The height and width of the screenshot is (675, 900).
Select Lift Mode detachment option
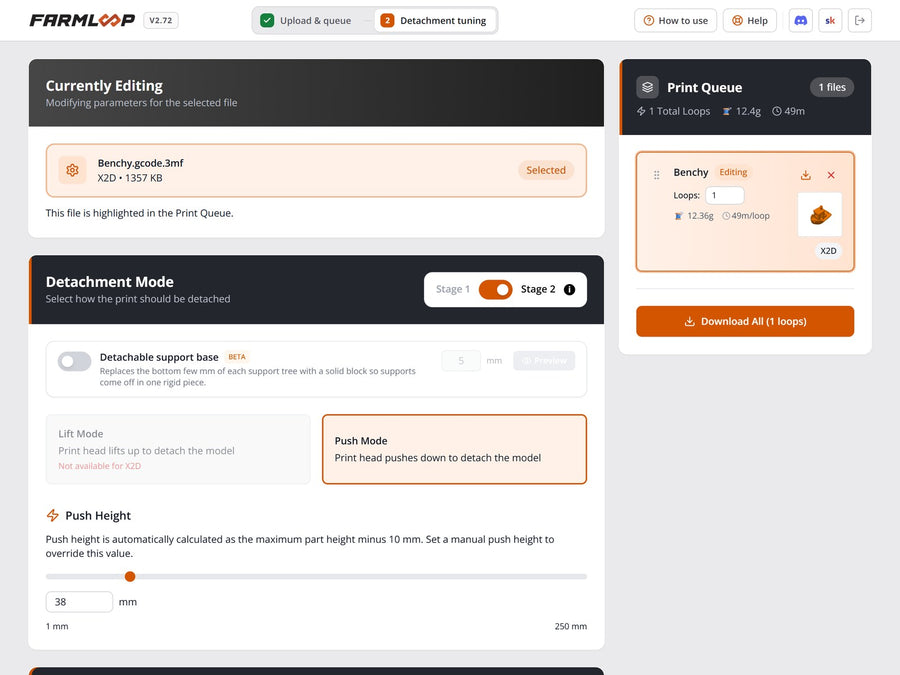(178, 449)
